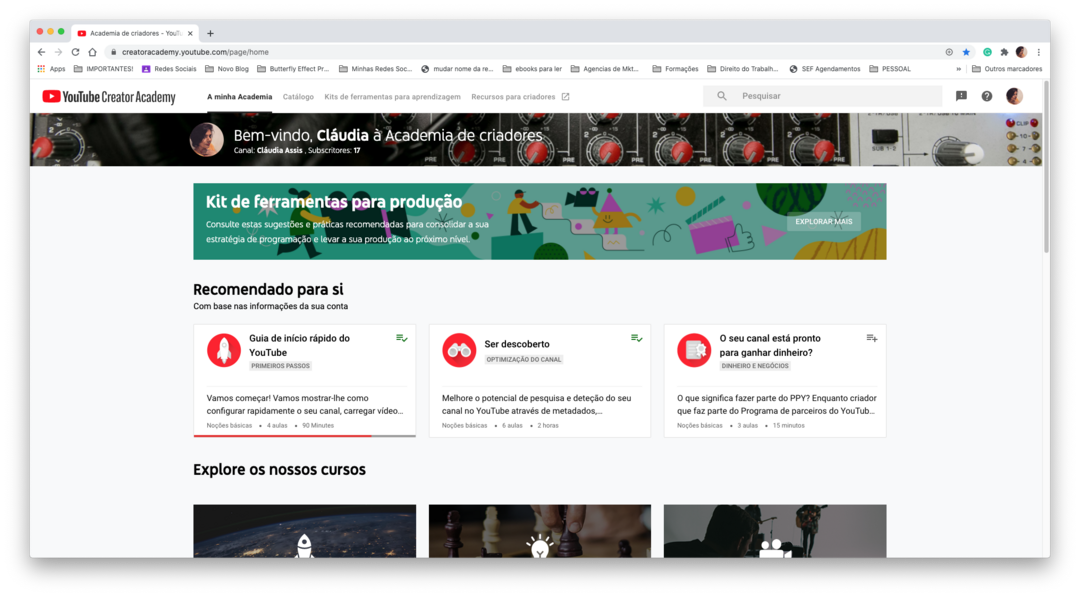The image size is (1080, 597).
Task: Open the SEF Agendamentos bookmark
Action: (824, 69)
